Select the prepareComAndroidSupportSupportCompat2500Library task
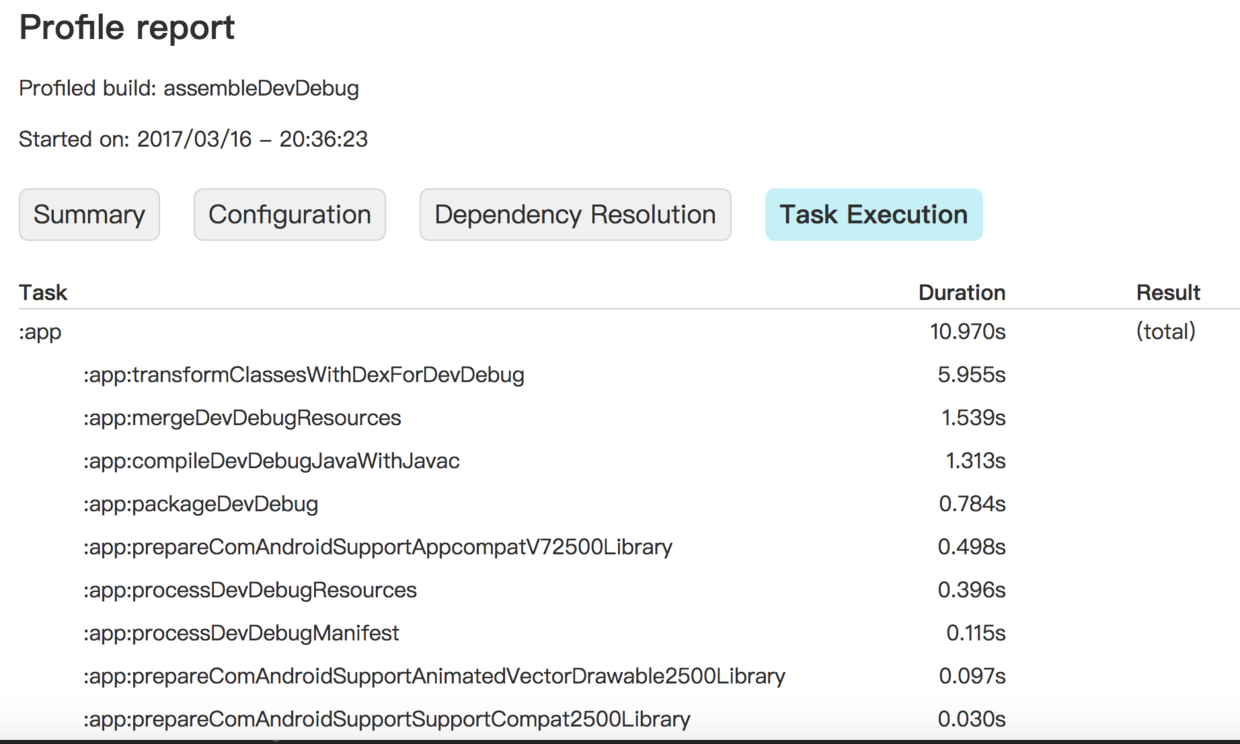 386,719
